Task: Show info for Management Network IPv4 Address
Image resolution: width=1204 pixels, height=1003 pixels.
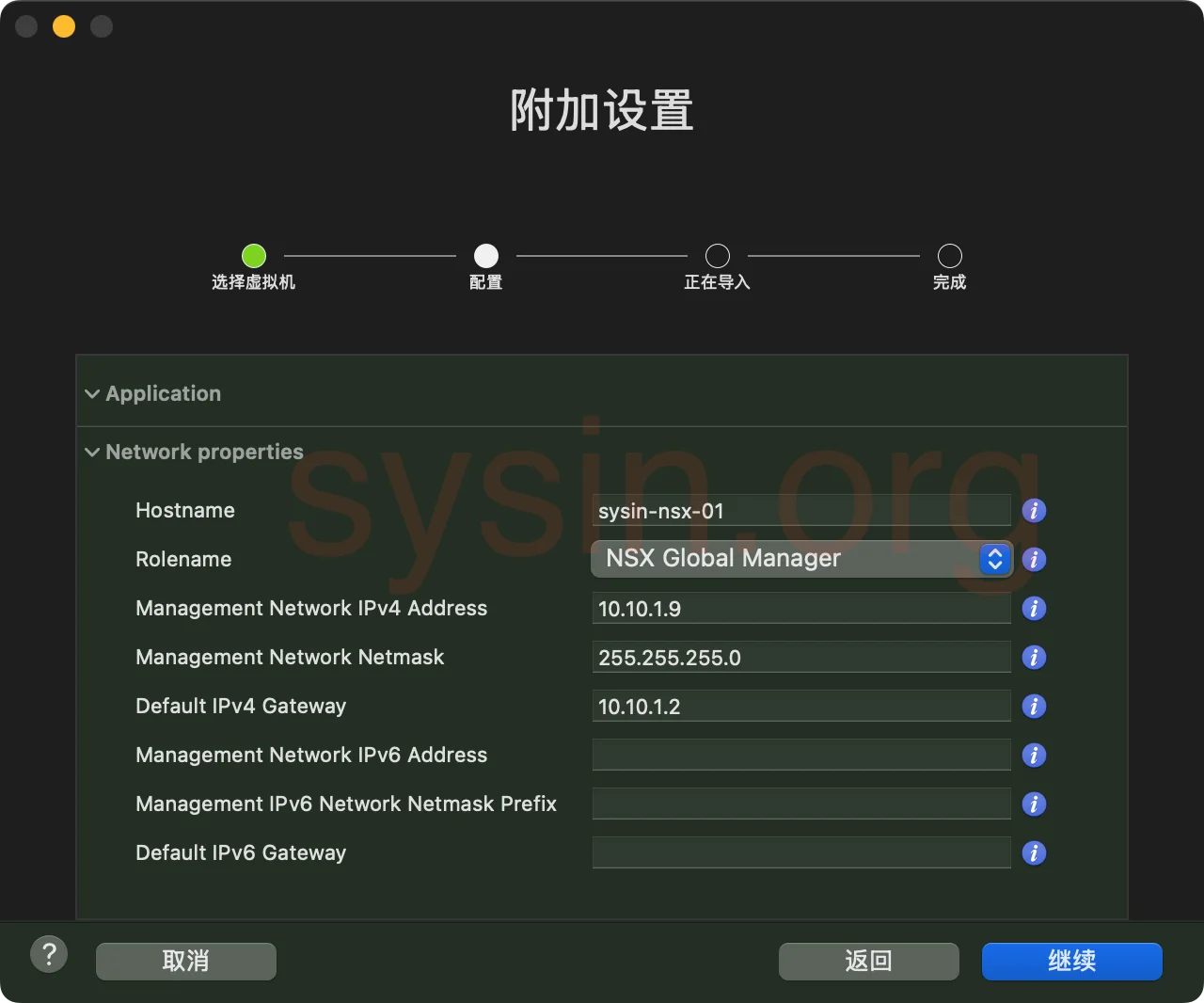Action: [x=1034, y=609]
